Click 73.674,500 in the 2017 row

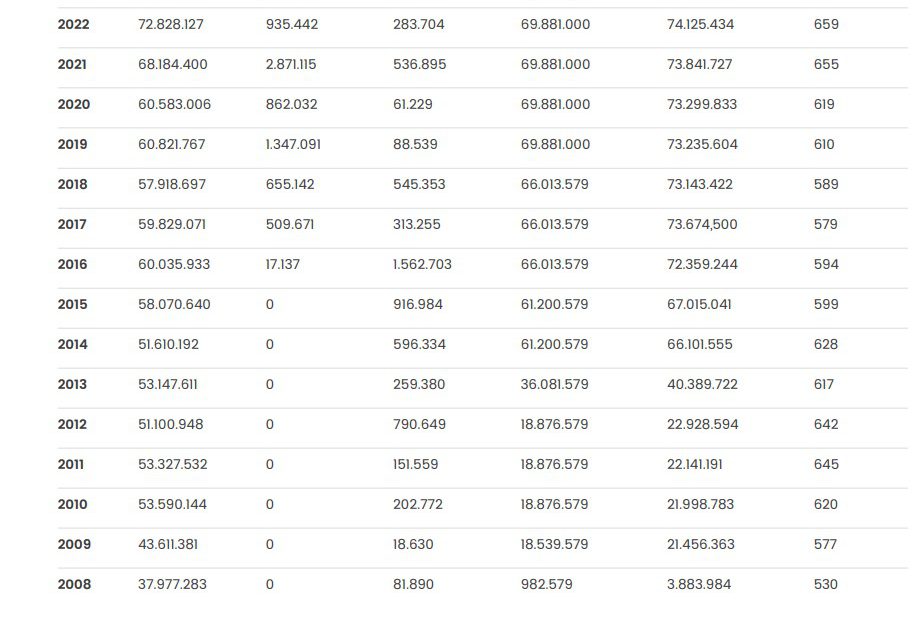click(x=702, y=225)
